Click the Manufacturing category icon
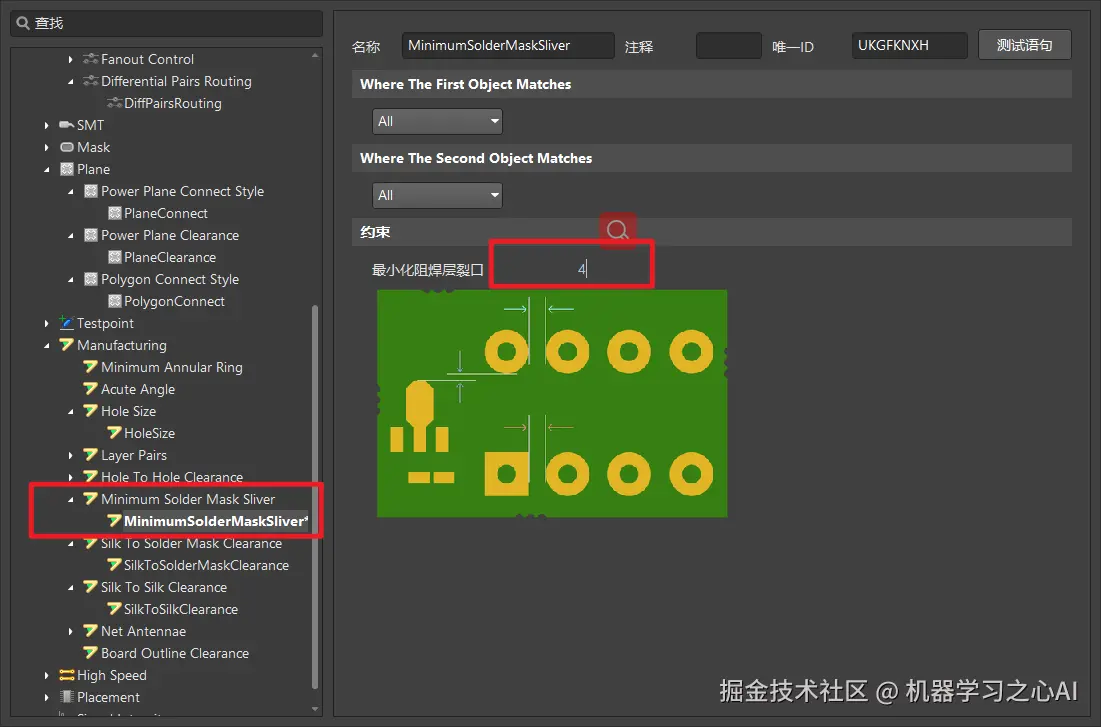1101x727 pixels. [x=67, y=345]
